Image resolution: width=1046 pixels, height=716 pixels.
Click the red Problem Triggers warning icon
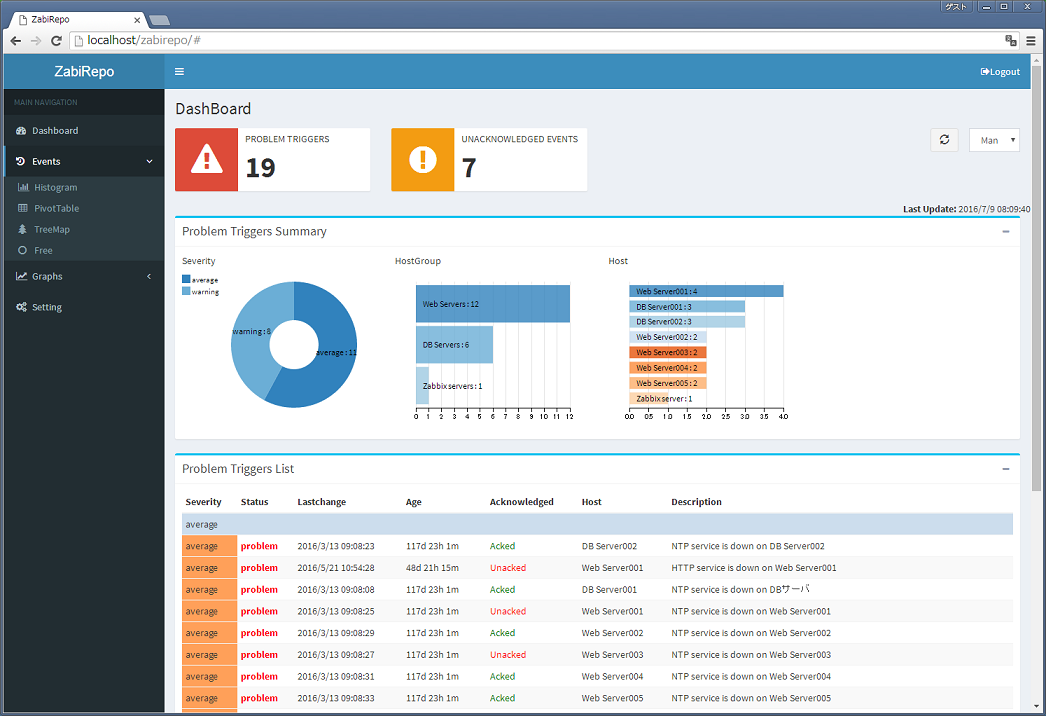[207, 159]
